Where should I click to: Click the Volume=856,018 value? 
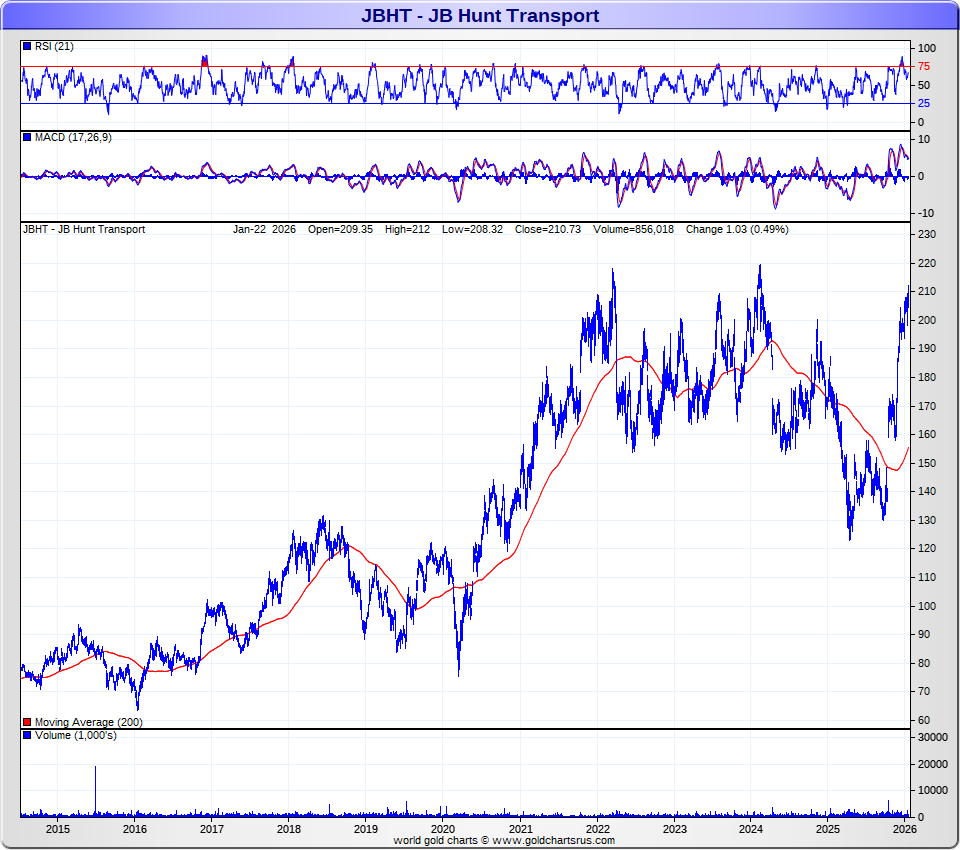(x=633, y=229)
